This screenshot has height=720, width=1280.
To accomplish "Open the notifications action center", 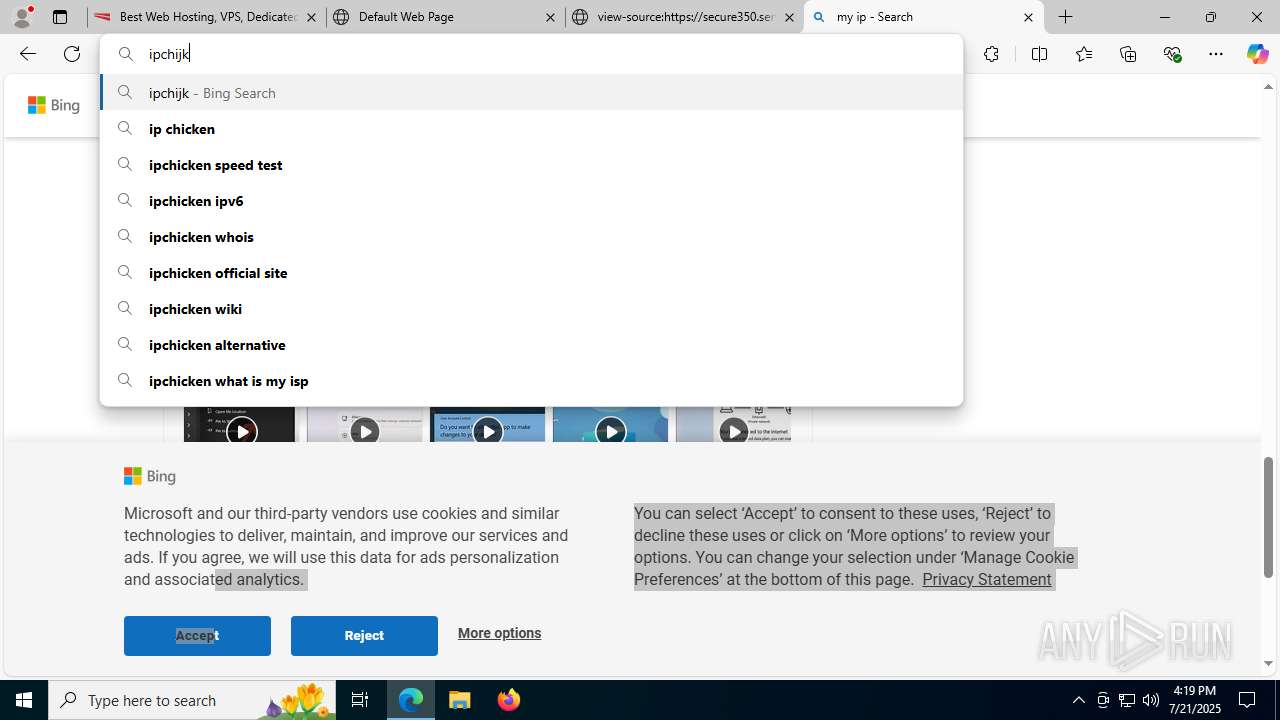I will pos(1247,700).
